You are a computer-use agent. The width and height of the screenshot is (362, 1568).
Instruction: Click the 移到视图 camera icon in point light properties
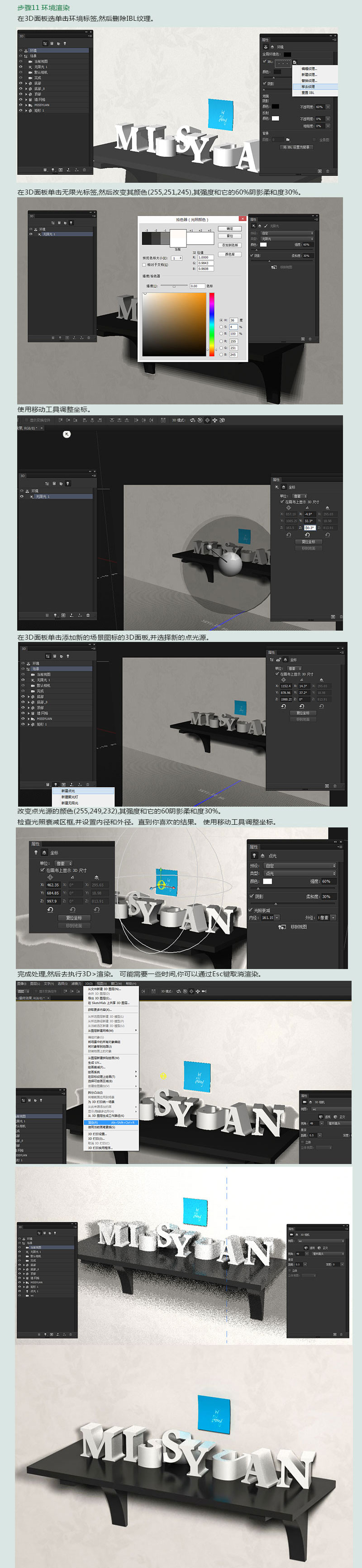click(x=282, y=927)
